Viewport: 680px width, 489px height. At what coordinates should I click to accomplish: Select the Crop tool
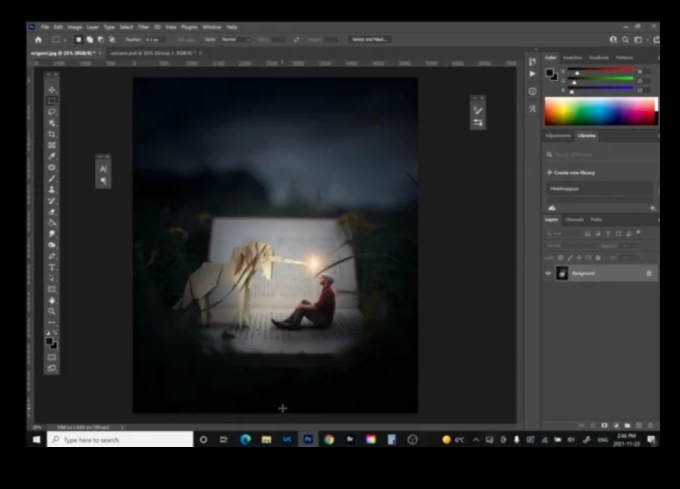pyautogui.click(x=52, y=134)
